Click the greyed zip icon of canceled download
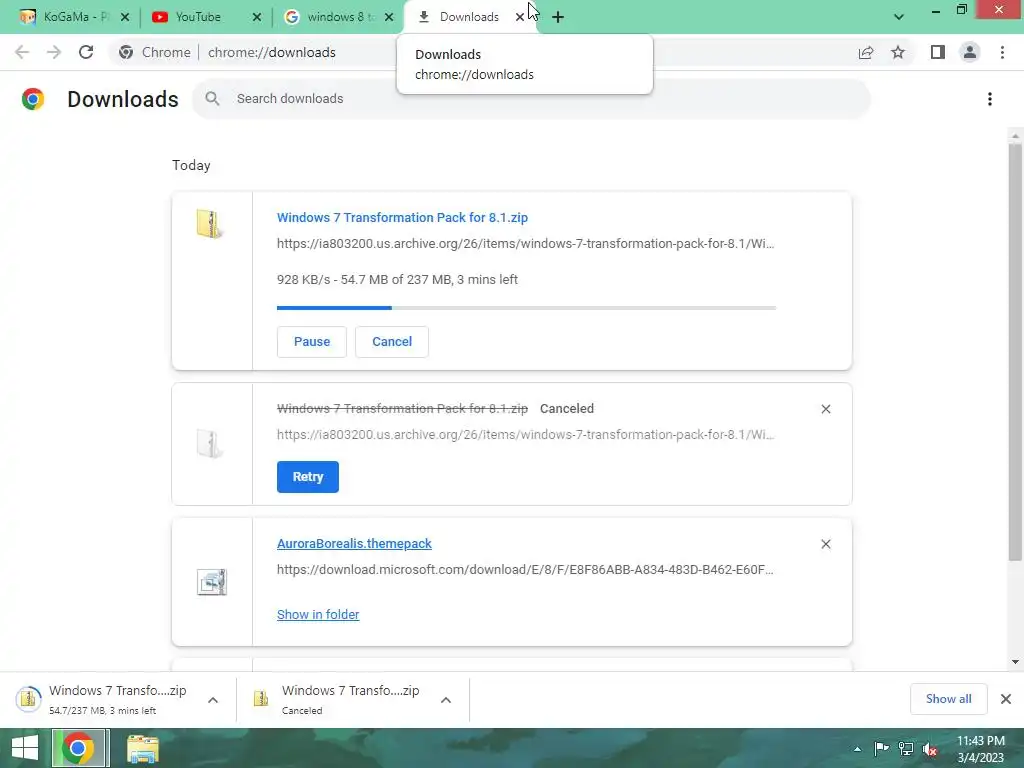The image size is (1024, 768). [x=210, y=443]
